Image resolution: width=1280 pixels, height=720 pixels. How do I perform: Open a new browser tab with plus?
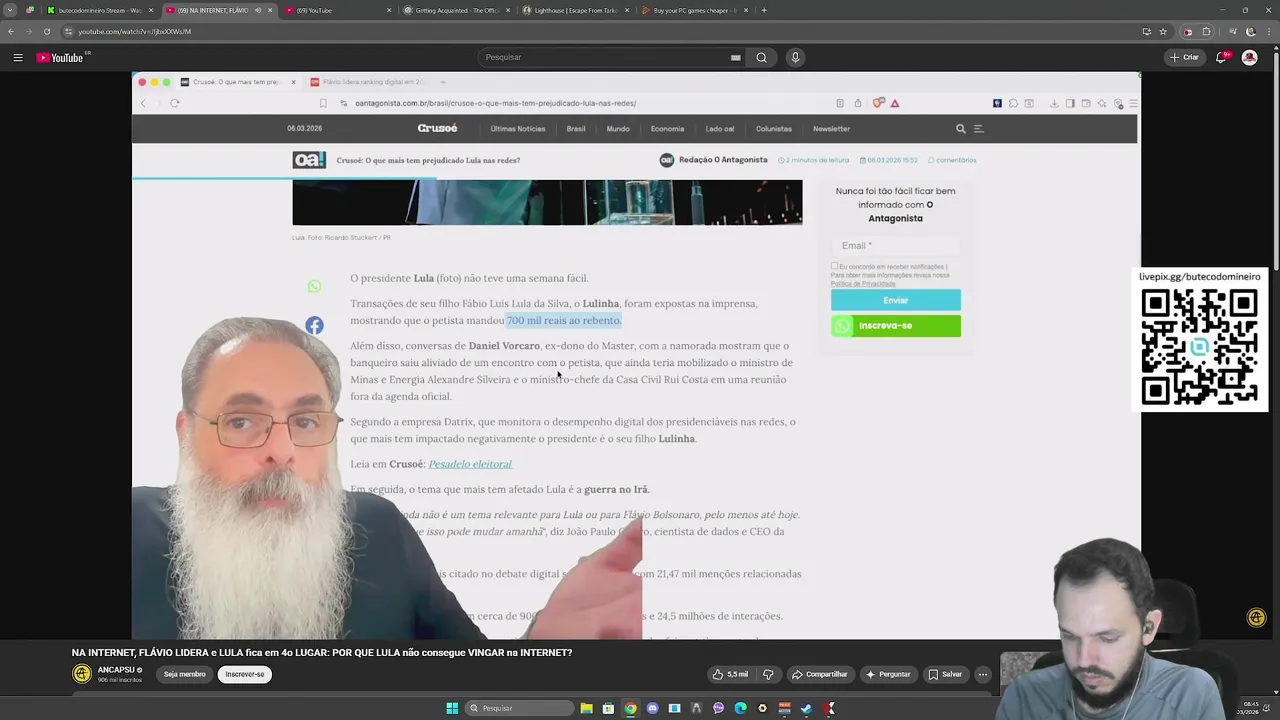(x=764, y=10)
